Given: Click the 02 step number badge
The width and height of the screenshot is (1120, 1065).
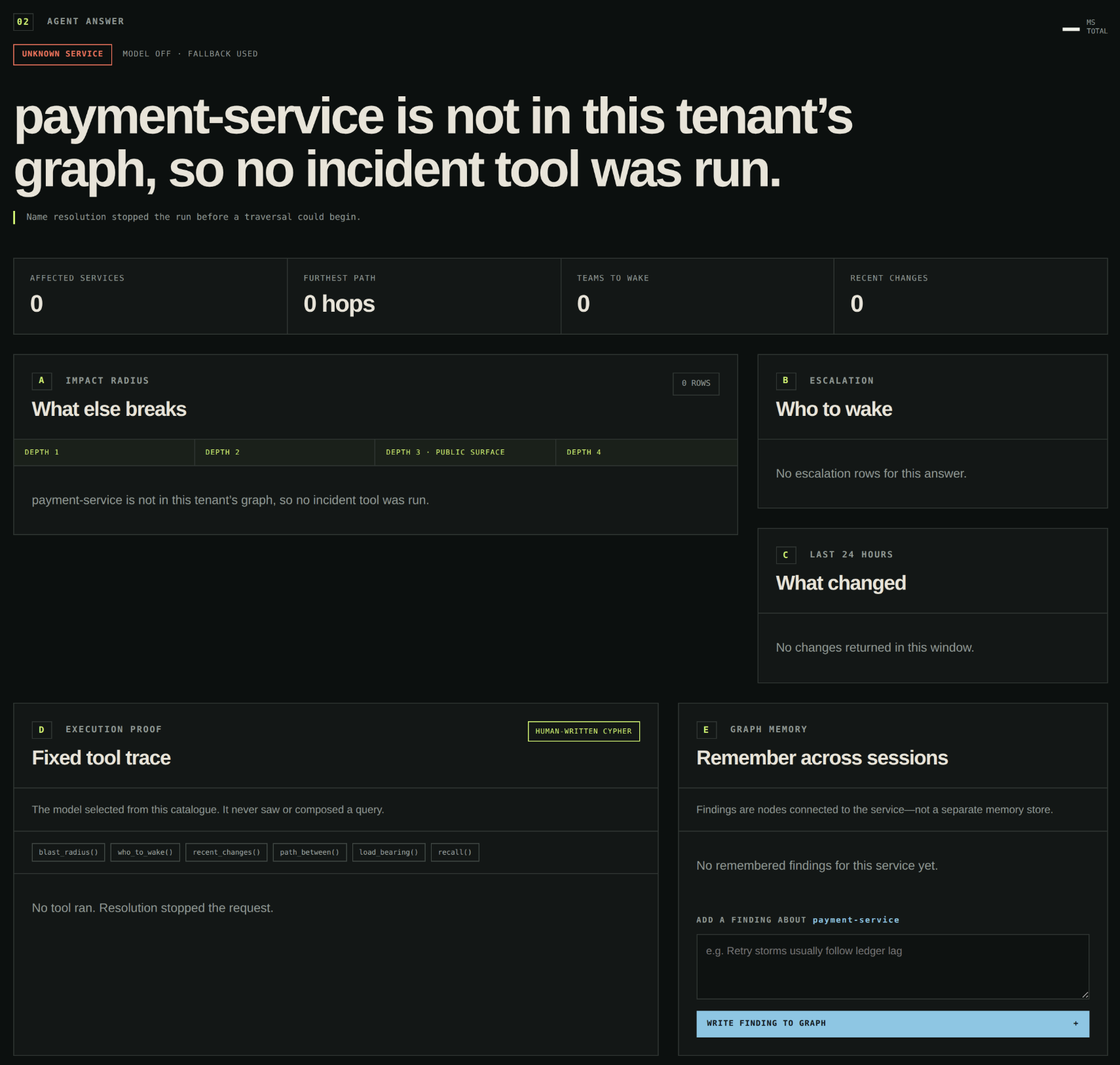Looking at the screenshot, I should click(23, 22).
